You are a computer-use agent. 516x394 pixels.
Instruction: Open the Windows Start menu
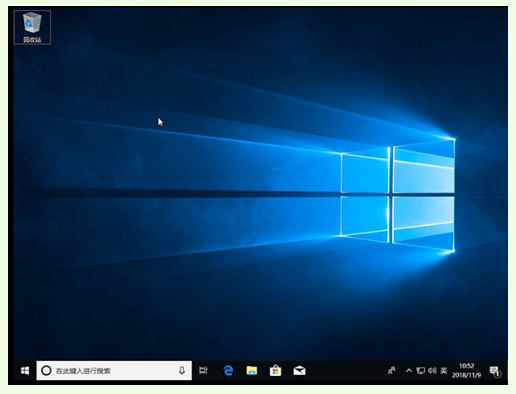(25, 370)
